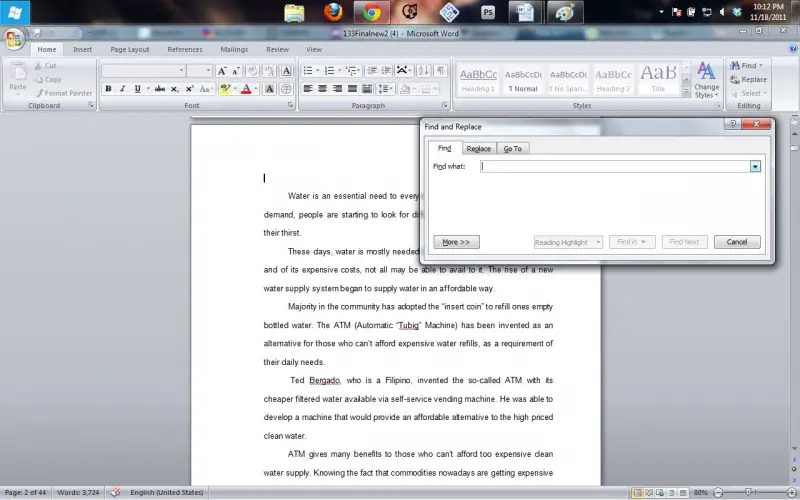Screen dimensions: 800x500
Task: Open help for Find and Replace dialog
Action: point(732,124)
